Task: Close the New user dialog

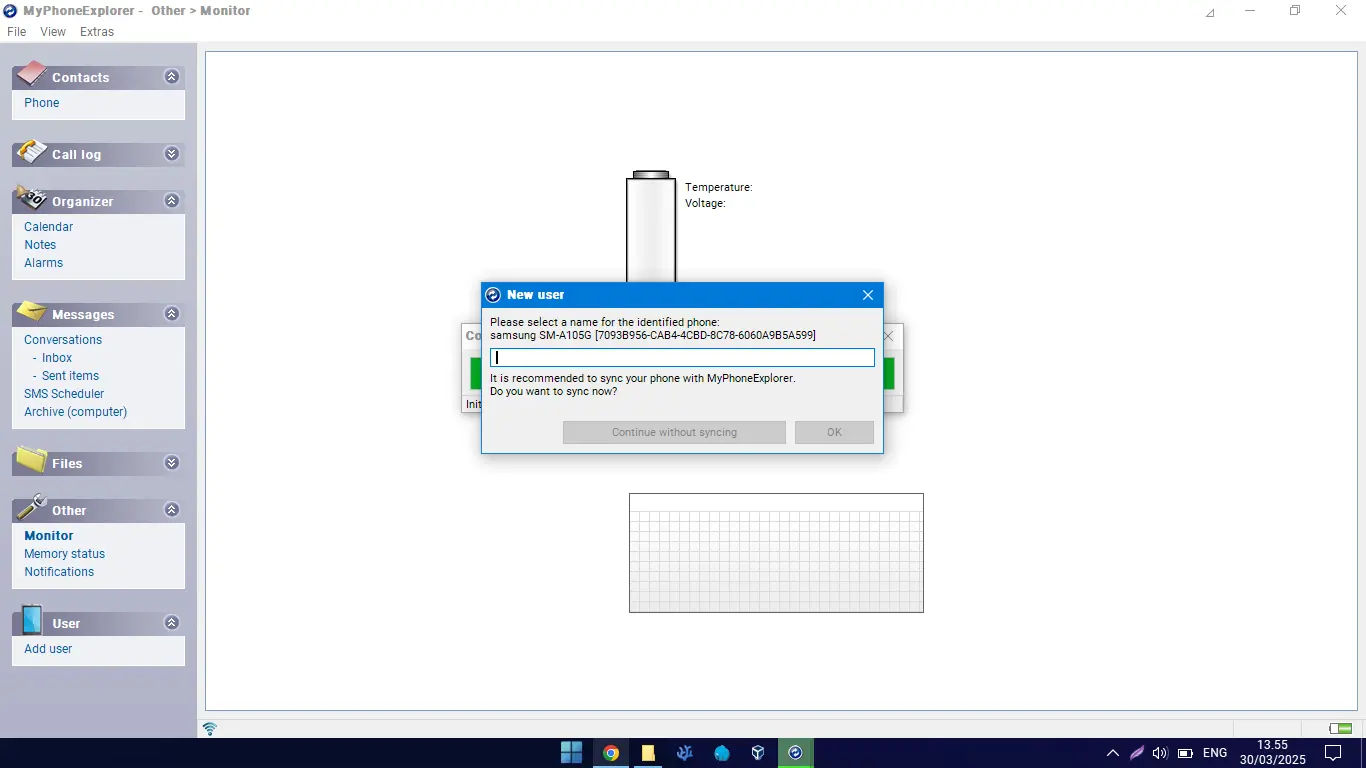Action: point(867,295)
